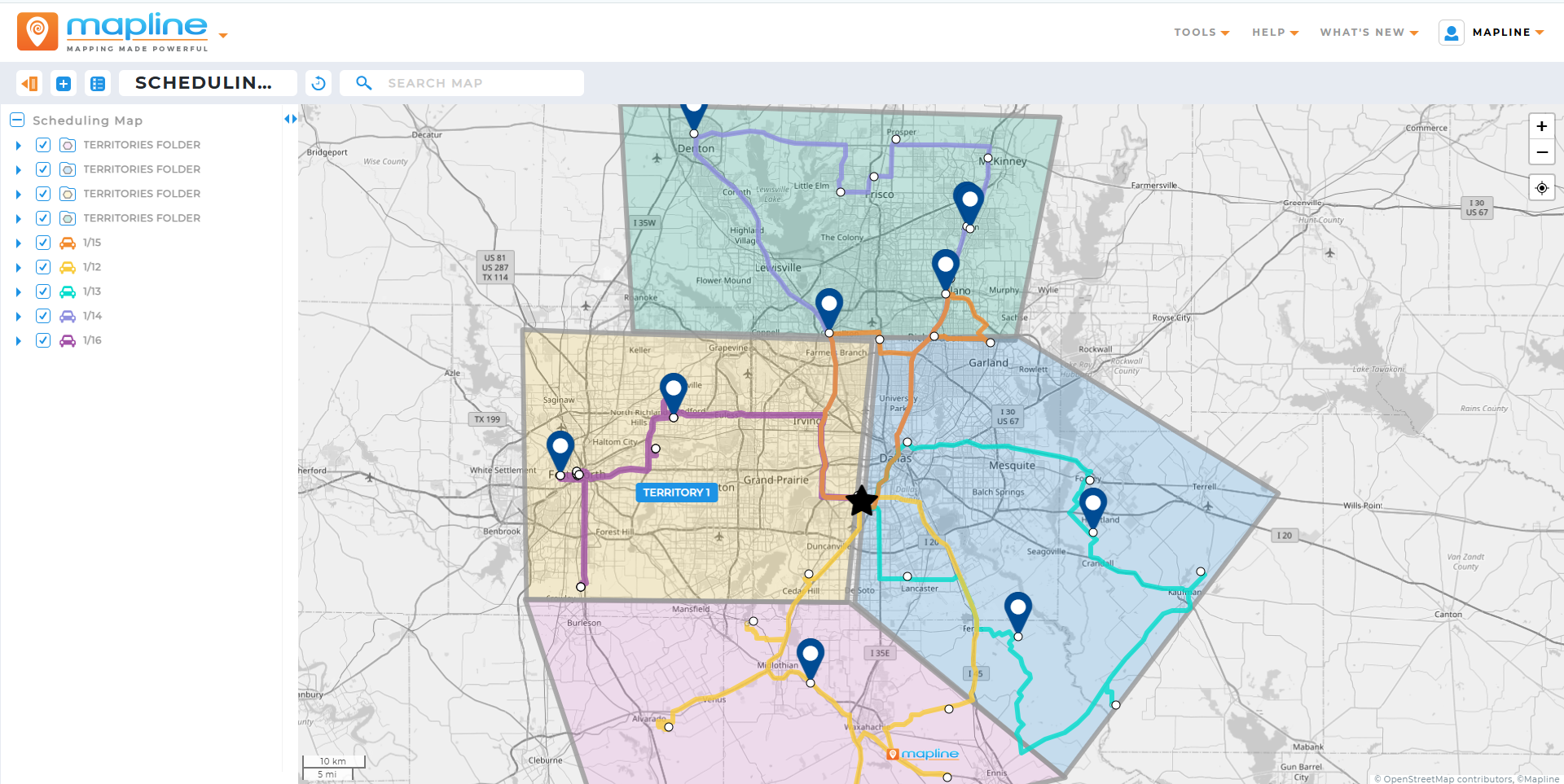1564x784 pixels.
Task: Zoom in on the map
Action: (1541, 126)
